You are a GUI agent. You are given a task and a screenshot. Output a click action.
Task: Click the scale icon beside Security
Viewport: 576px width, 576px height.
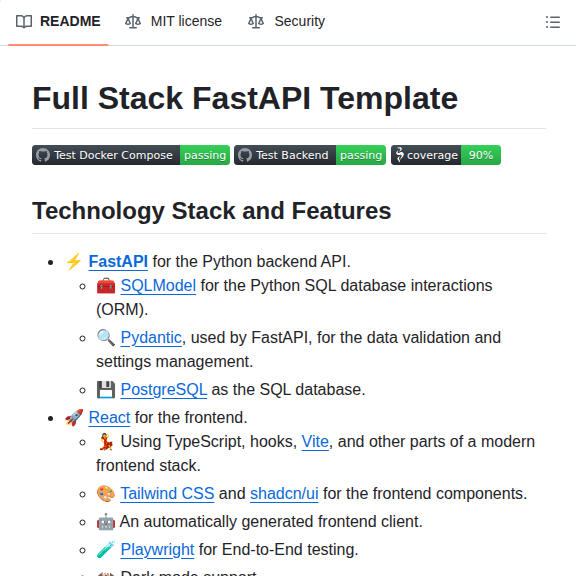256,22
